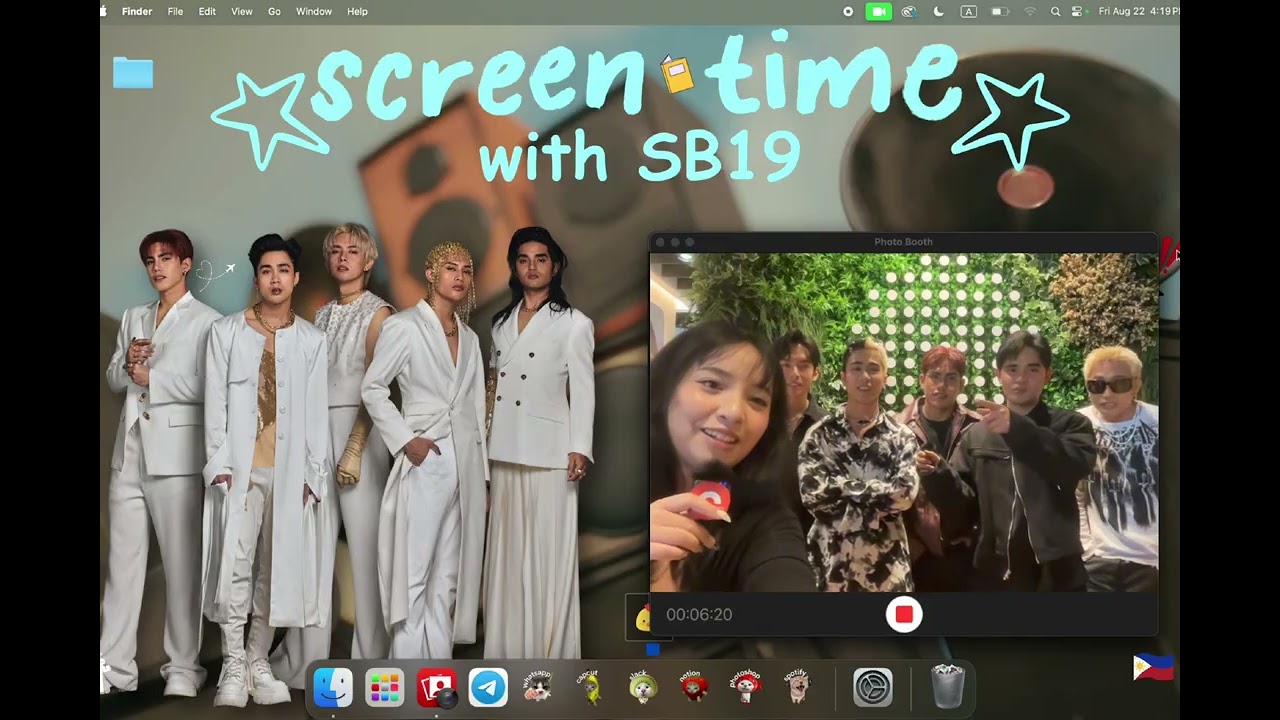Screen dimensions: 1280x720
Task: Click the green camera-in-use indicator
Action: (878, 11)
